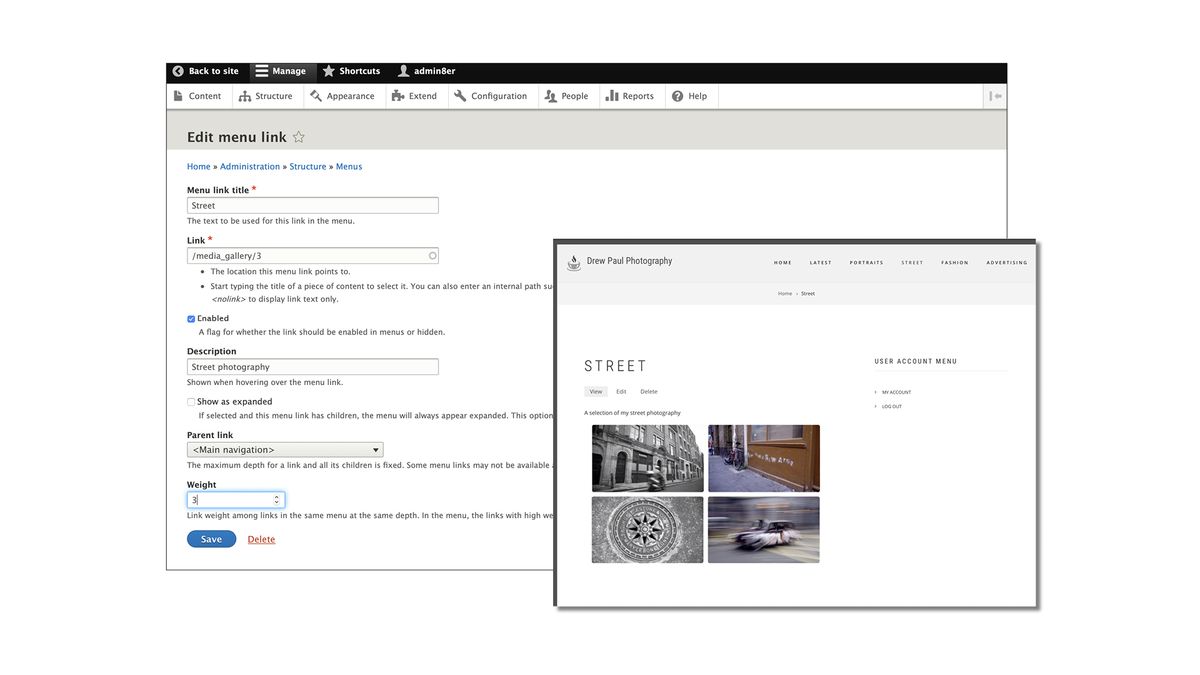Click the Delete link
1200x675 pixels.
pyautogui.click(x=261, y=538)
